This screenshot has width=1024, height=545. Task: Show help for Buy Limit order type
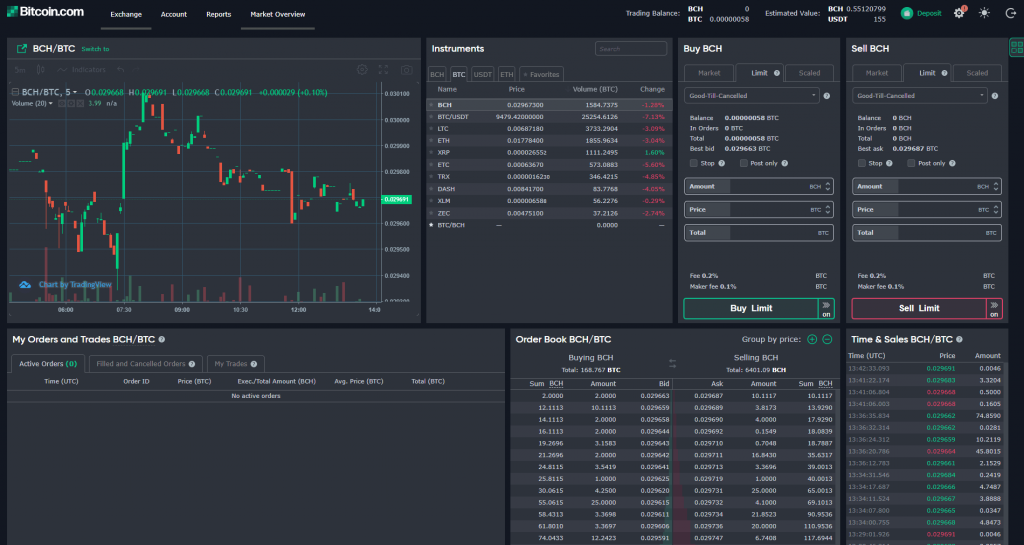coord(776,73)
